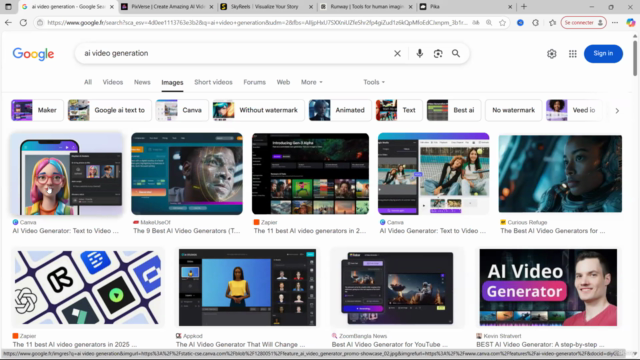Open the Copilot icon in browser toolbar
640x360 pixels.
click(x=631, y=23)
